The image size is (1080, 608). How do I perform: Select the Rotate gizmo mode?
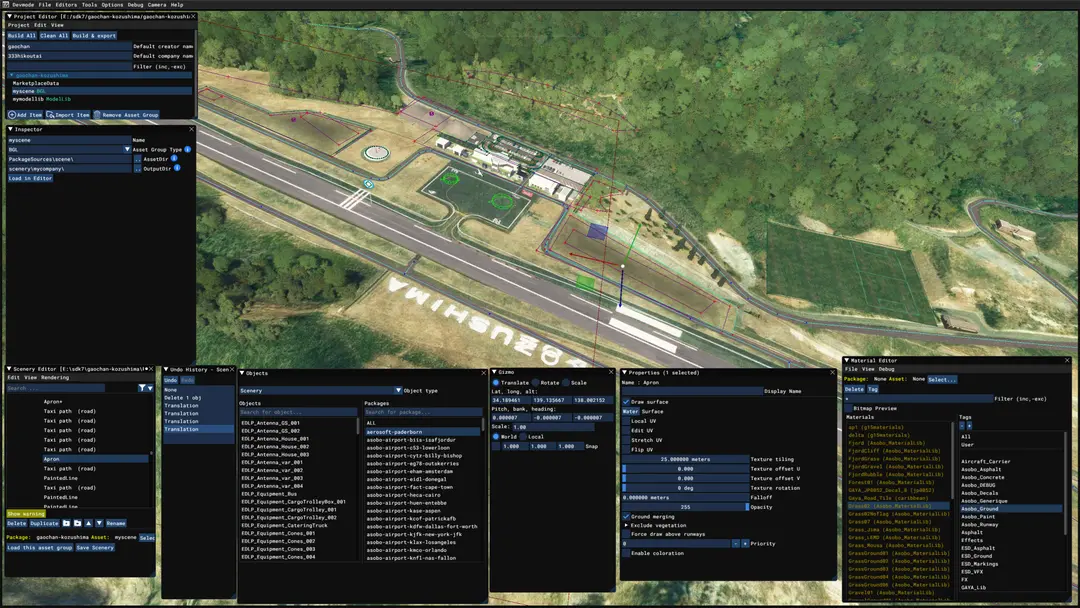point(535,382)
